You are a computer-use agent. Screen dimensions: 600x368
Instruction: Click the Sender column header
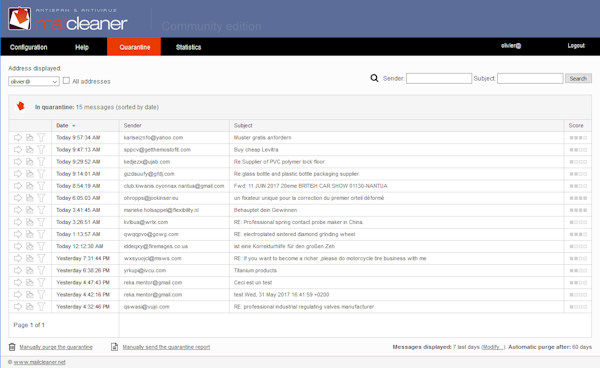click(132, 125)
